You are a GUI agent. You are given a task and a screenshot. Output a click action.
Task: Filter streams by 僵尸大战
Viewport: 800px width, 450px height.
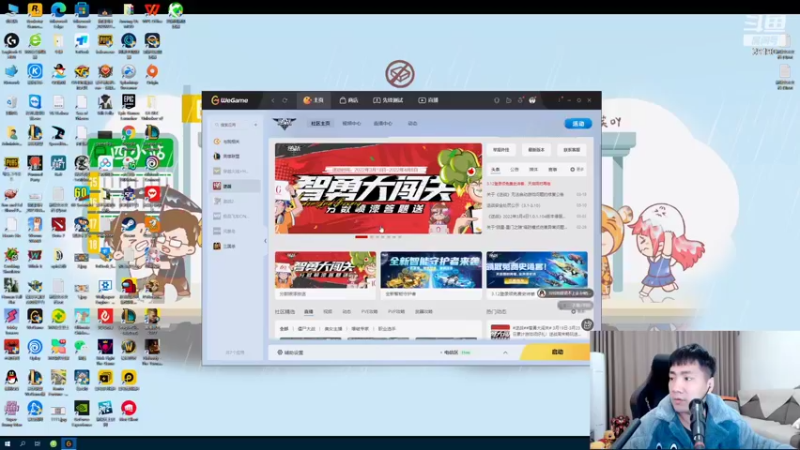(x=307, y=329)
